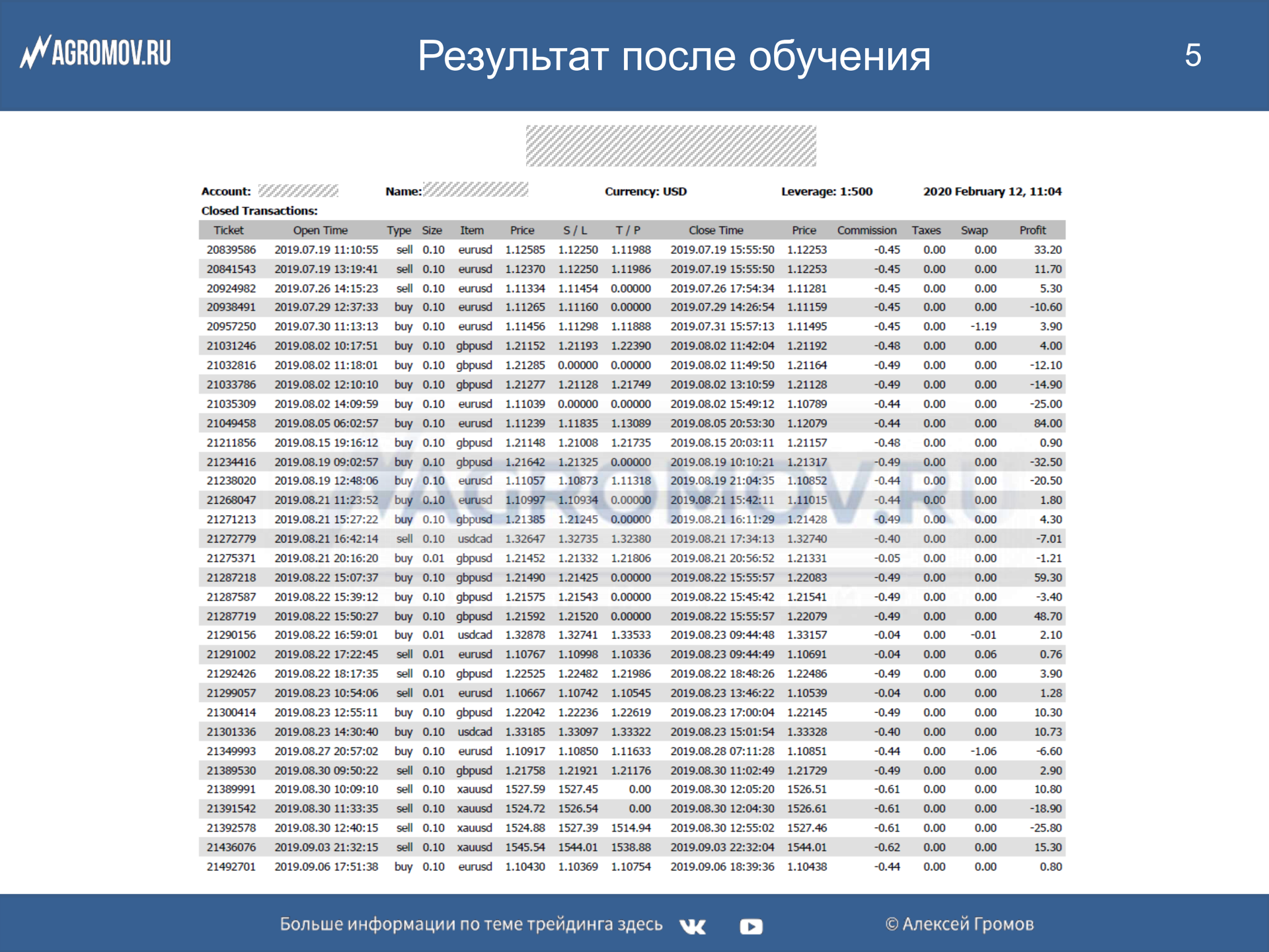Click the 'Leverage: 1:500' label
This screenshot has height=952, width=1269.
coord(827,192)
